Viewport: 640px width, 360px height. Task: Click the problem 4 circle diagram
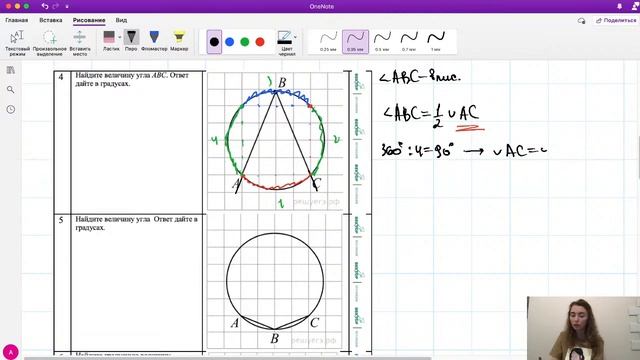[276, 141]
